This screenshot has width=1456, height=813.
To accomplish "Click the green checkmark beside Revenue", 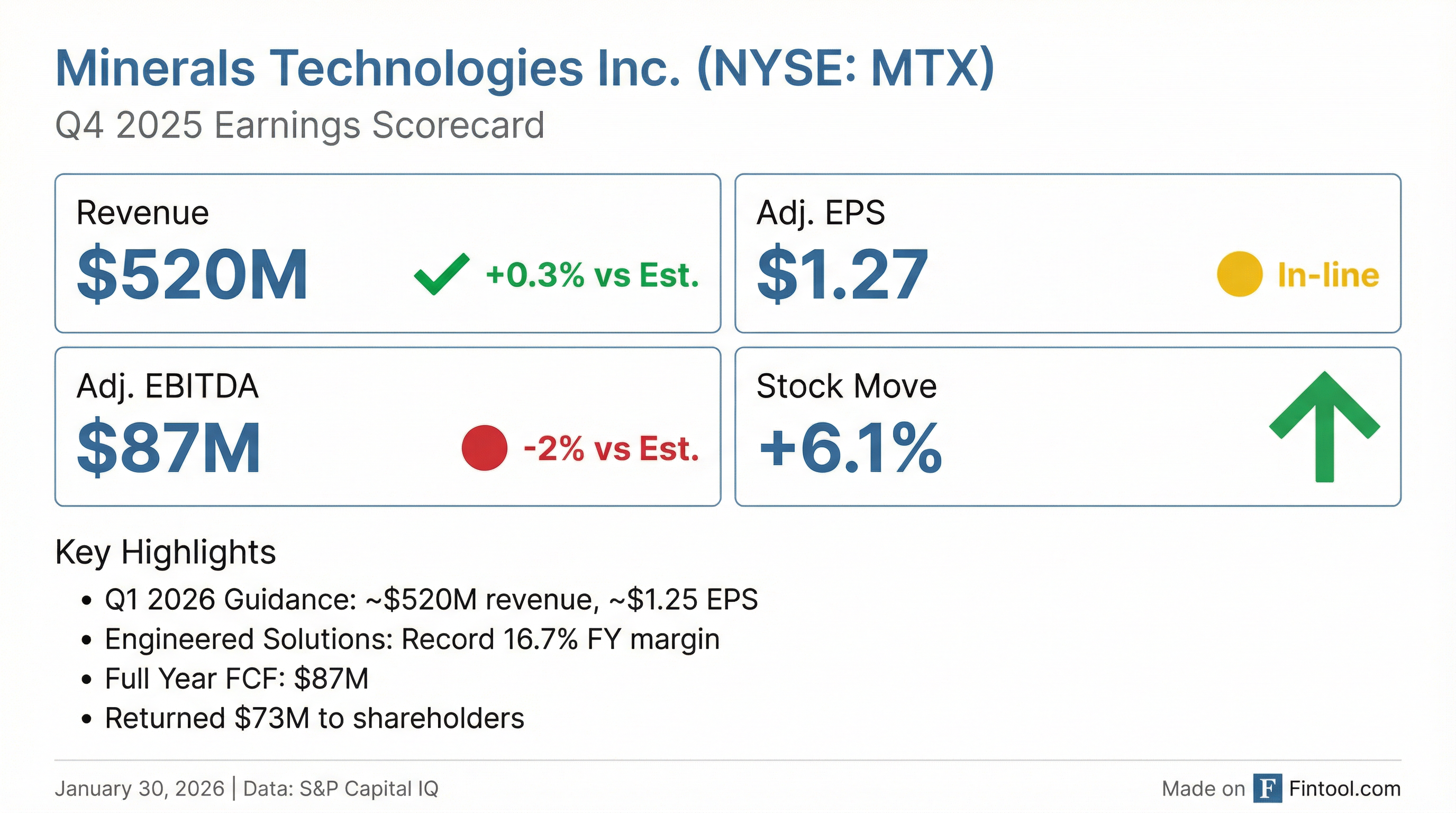I will [441, 274].
